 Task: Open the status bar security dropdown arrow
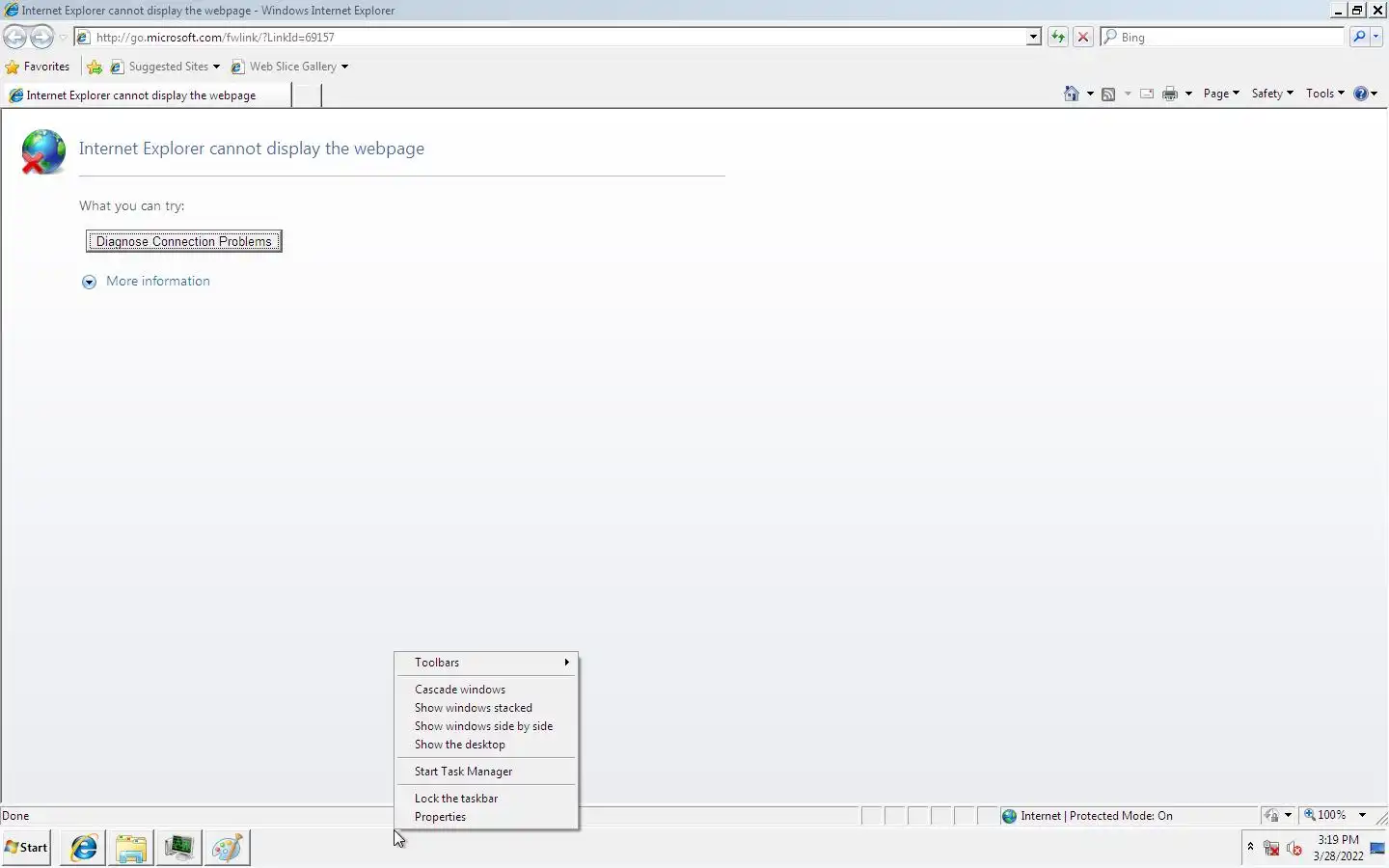[x=1288, y=816]
